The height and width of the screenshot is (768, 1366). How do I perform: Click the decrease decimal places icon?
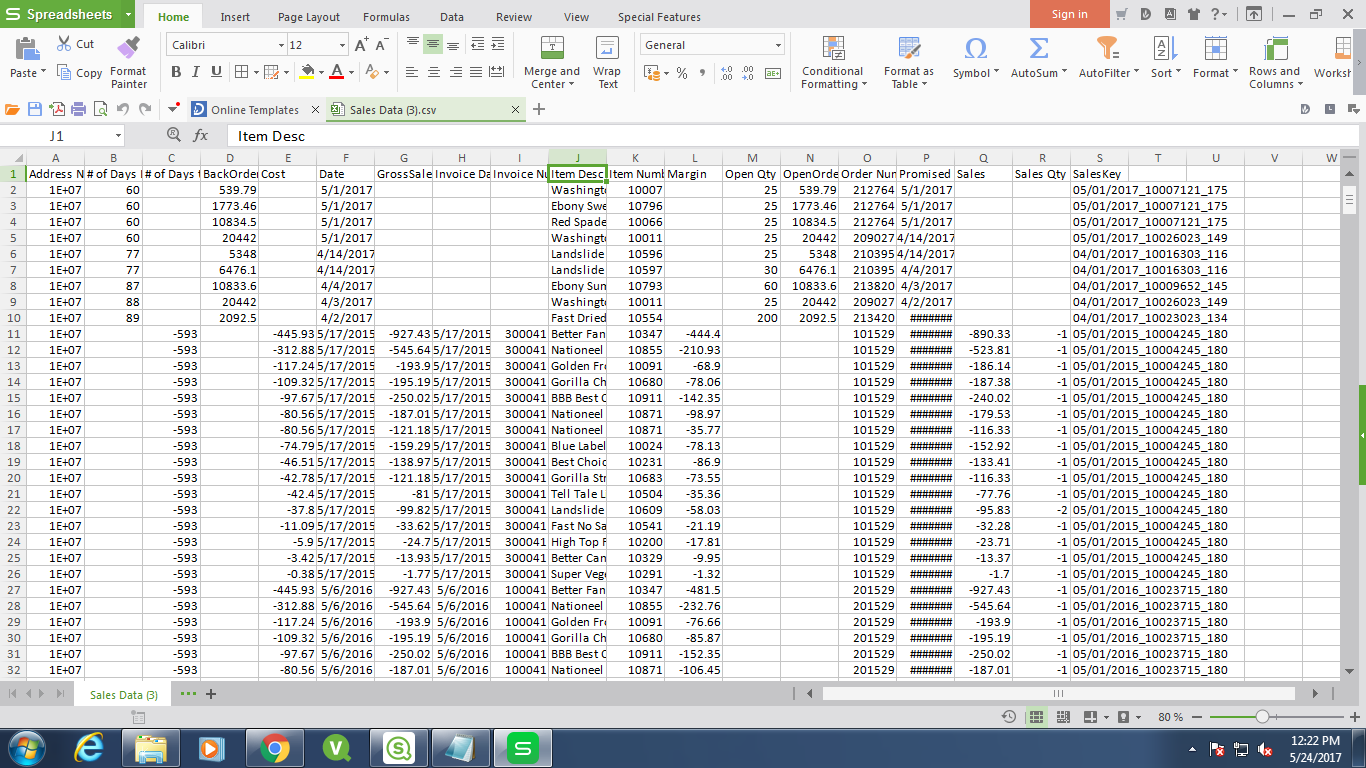point(749,73)
